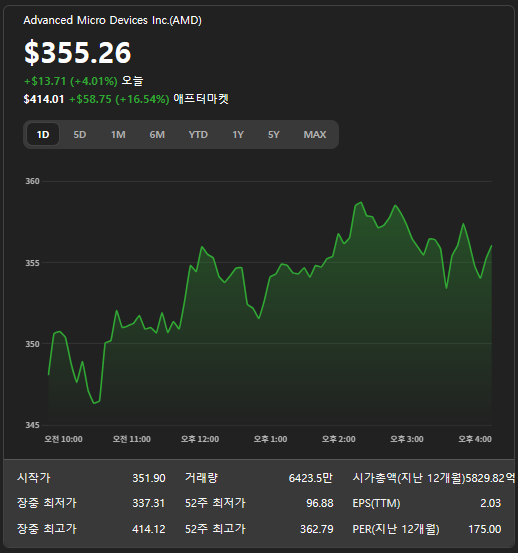Click the 시가총액(지난 12개월) label
The width and height of the screenshot is (518, 553).
pyautogui.click(x=409, y=478)
